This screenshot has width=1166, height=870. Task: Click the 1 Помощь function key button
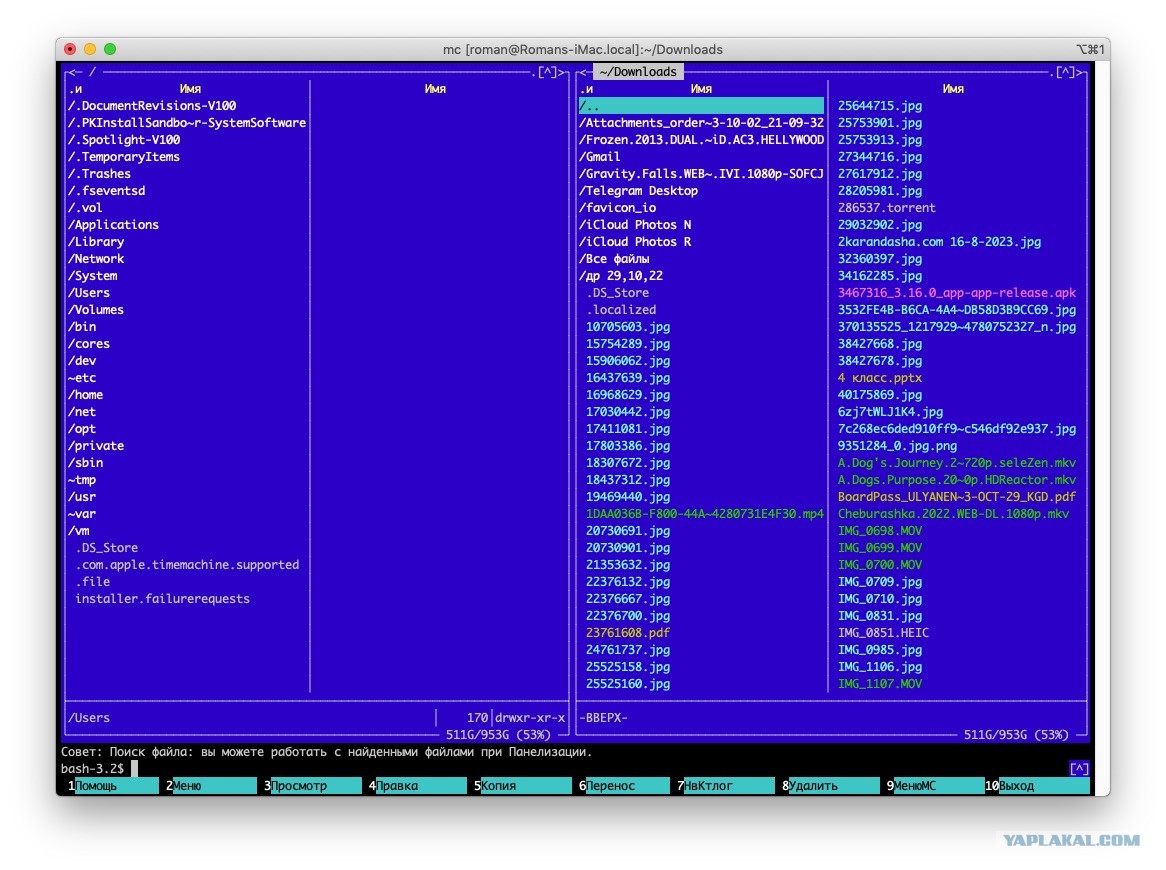(112, 785)
